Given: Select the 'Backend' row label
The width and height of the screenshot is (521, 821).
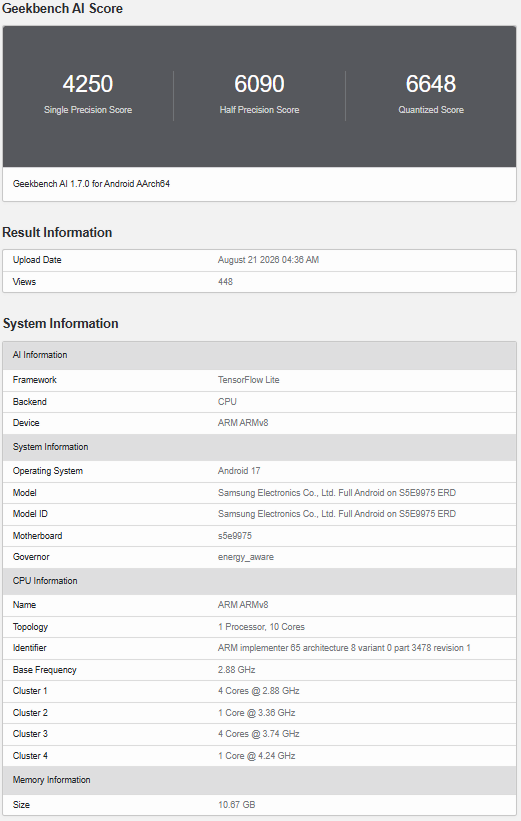Looking at the screenshot, I should [x=30, y=402].
